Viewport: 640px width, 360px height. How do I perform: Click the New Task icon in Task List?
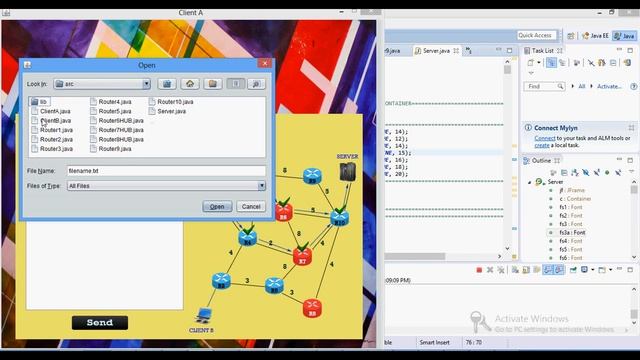[x=530, y=63]
